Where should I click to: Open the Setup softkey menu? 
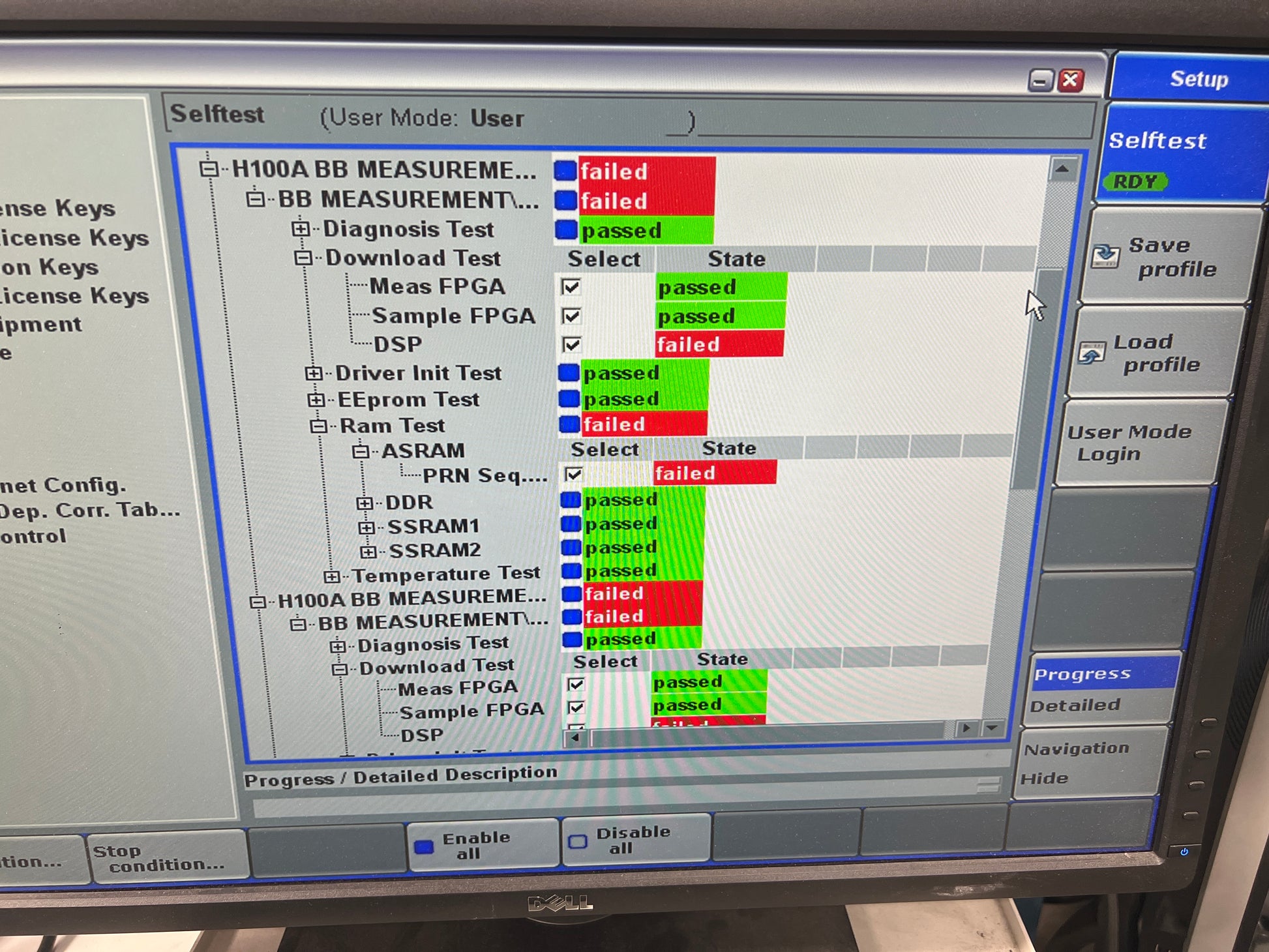tap(1190, 78)
